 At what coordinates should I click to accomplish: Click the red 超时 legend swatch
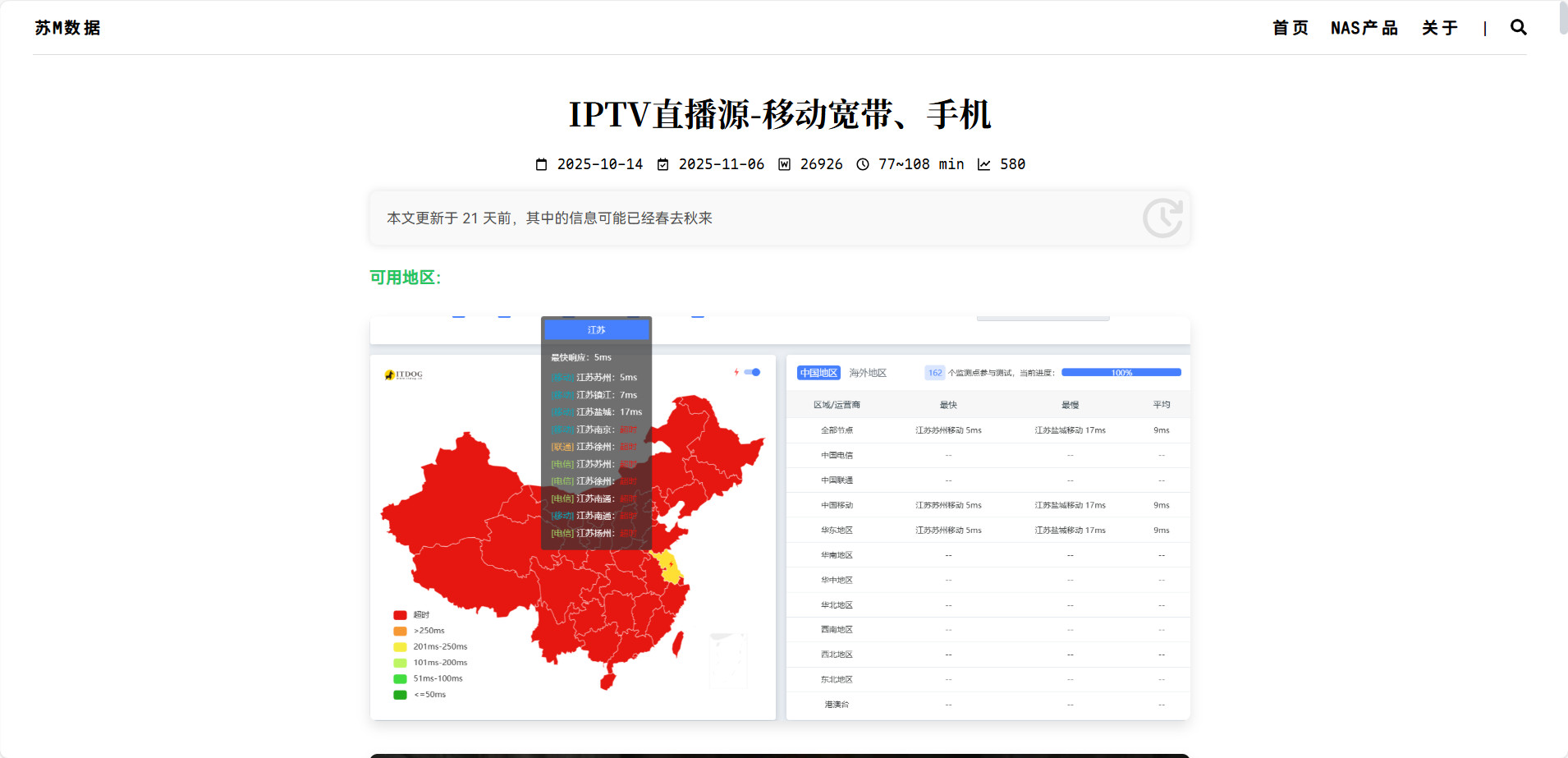coord(400,615)
